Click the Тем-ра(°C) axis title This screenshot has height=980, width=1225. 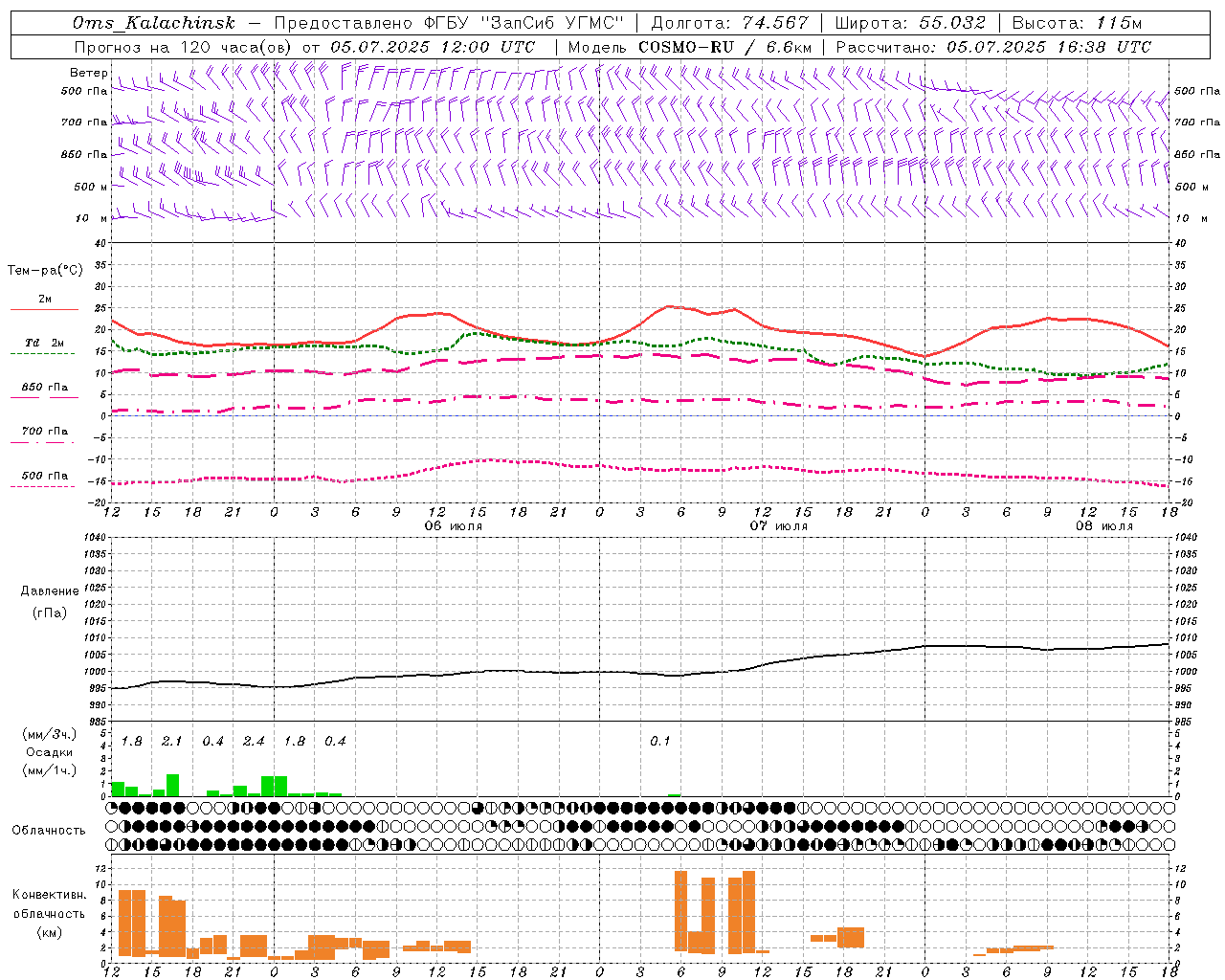(45, 271)
